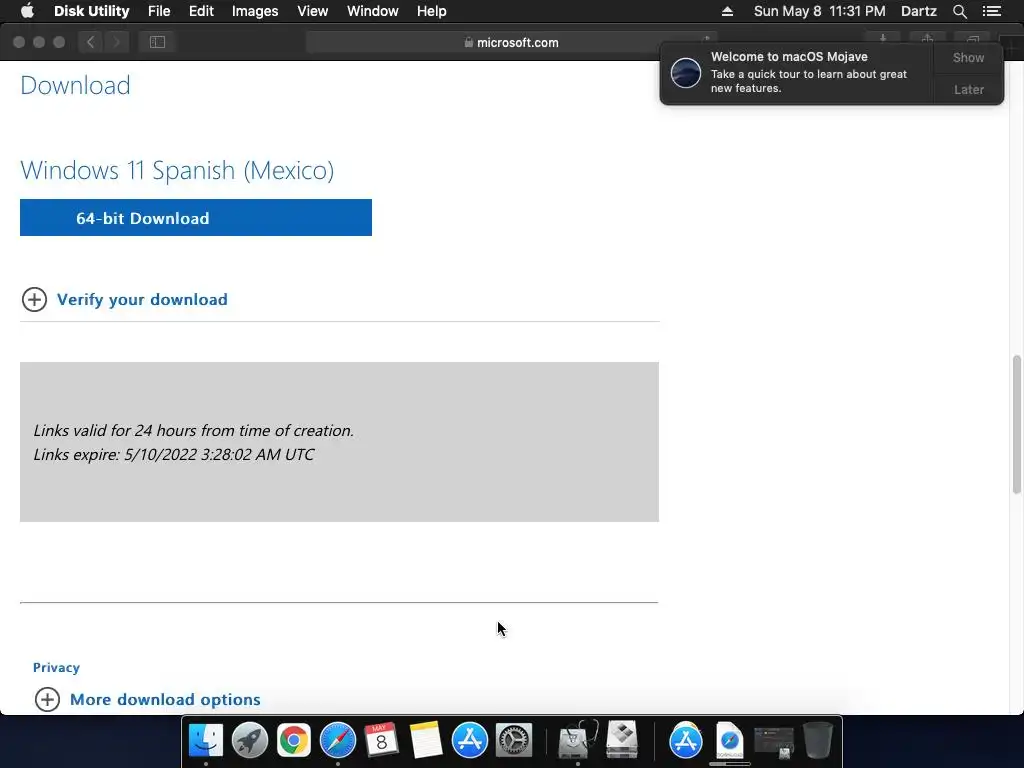Open the File menu
The height and width of the screenshot is (768, 1024).
pos(159,11)
